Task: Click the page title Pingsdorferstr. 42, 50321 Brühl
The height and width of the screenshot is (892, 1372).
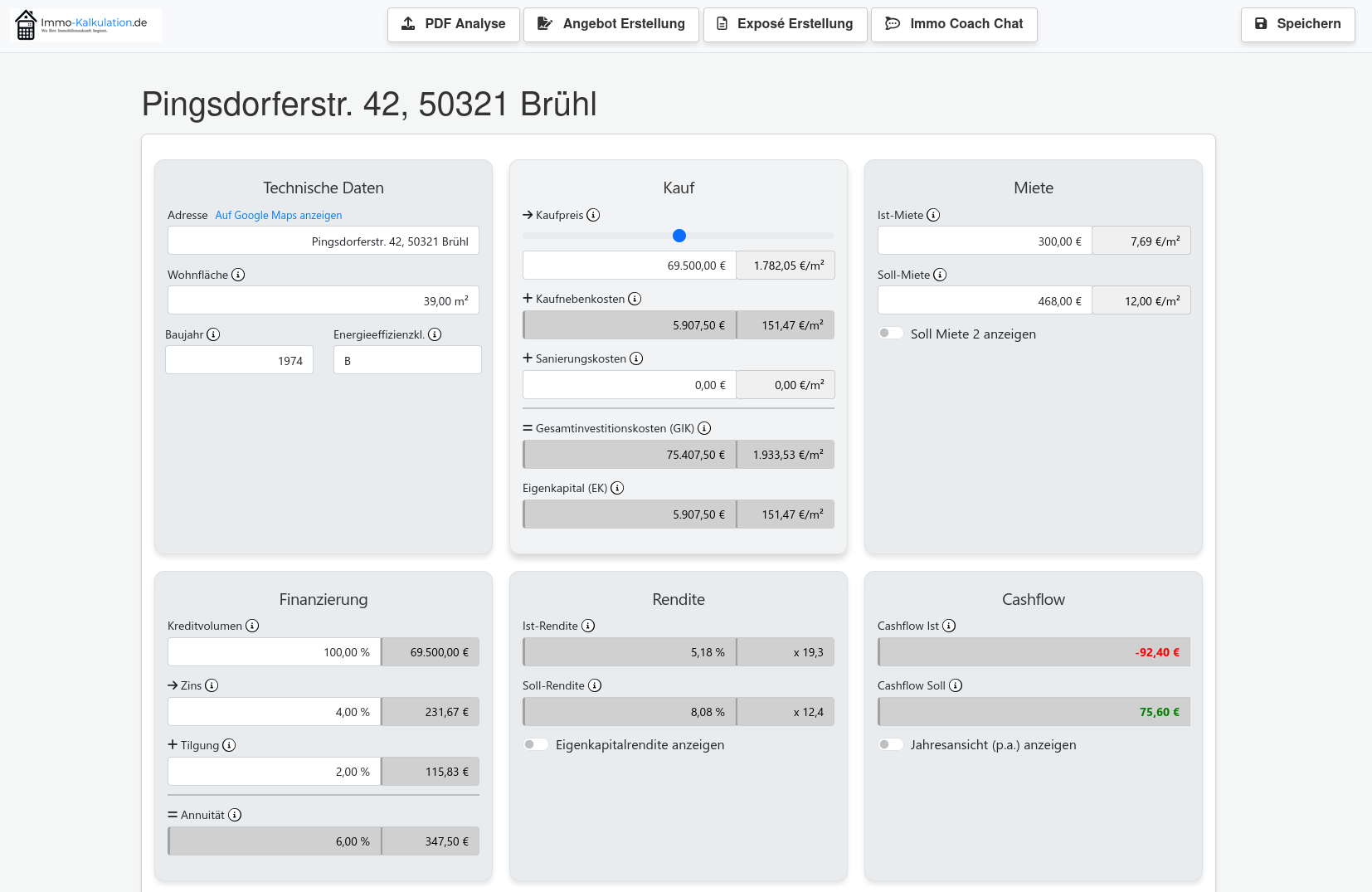Action: point(369,105)
